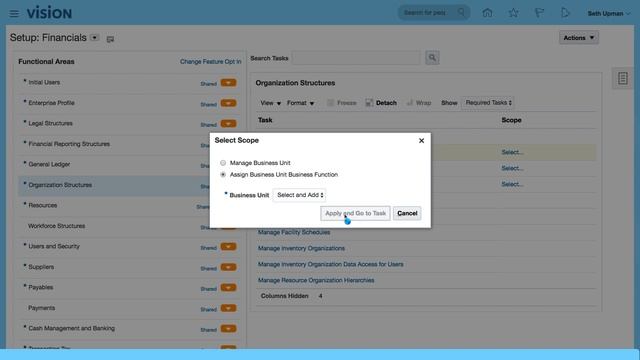Click the Cancel button
Image resolution: width=640 pixels, height=360 pixels.
point(407,213)
